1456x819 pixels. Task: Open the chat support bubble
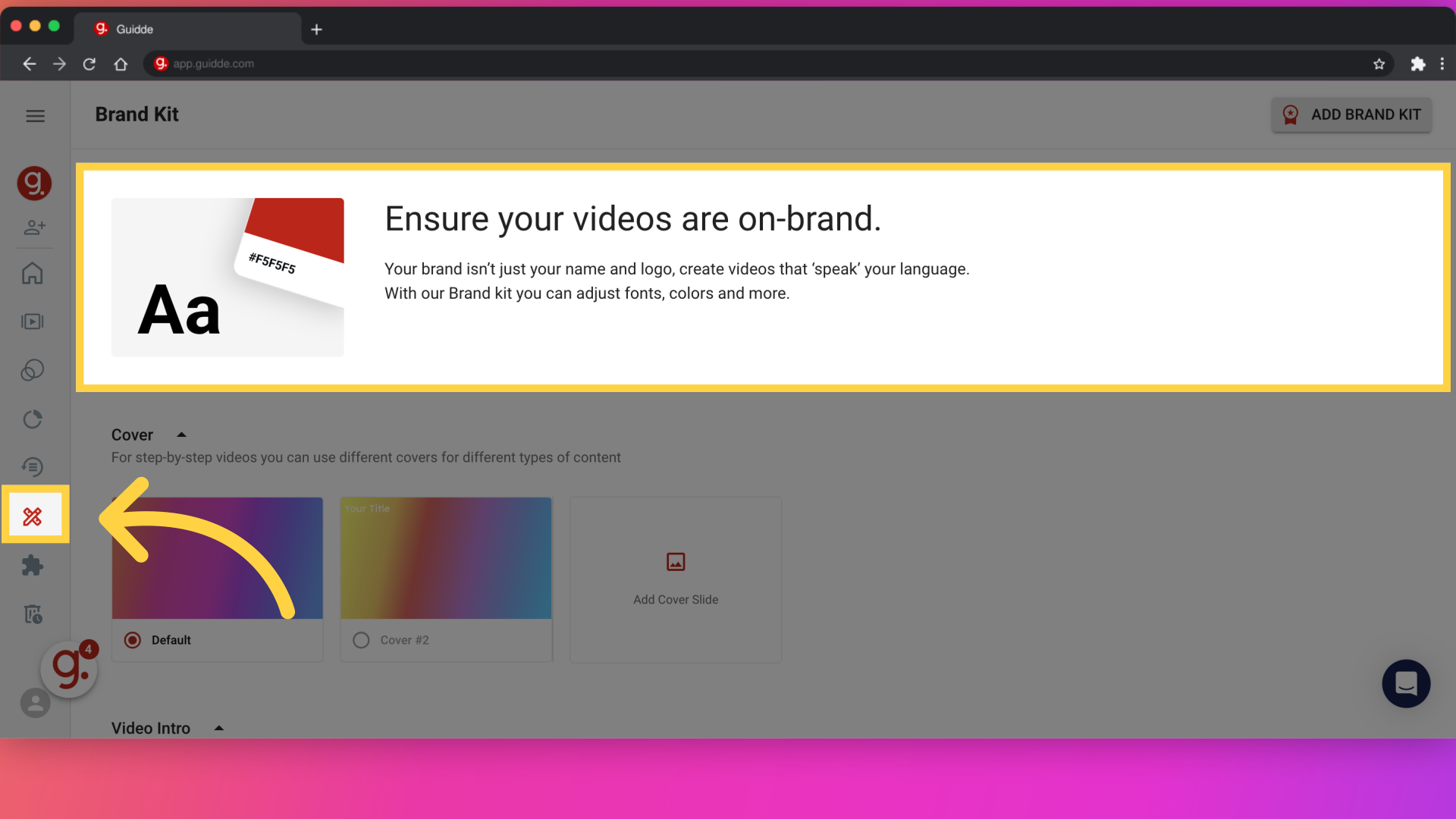[1406, 683]
